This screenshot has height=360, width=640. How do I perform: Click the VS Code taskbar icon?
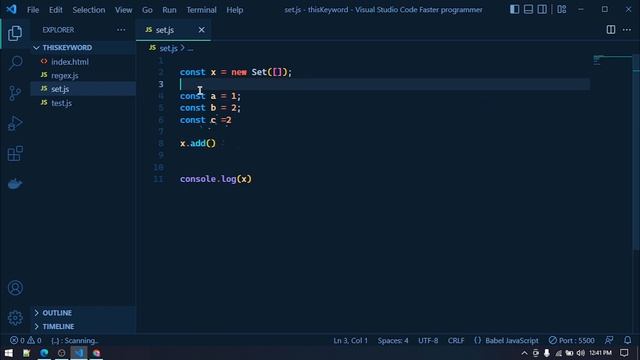pyautogui.click(x=79, y=353)
